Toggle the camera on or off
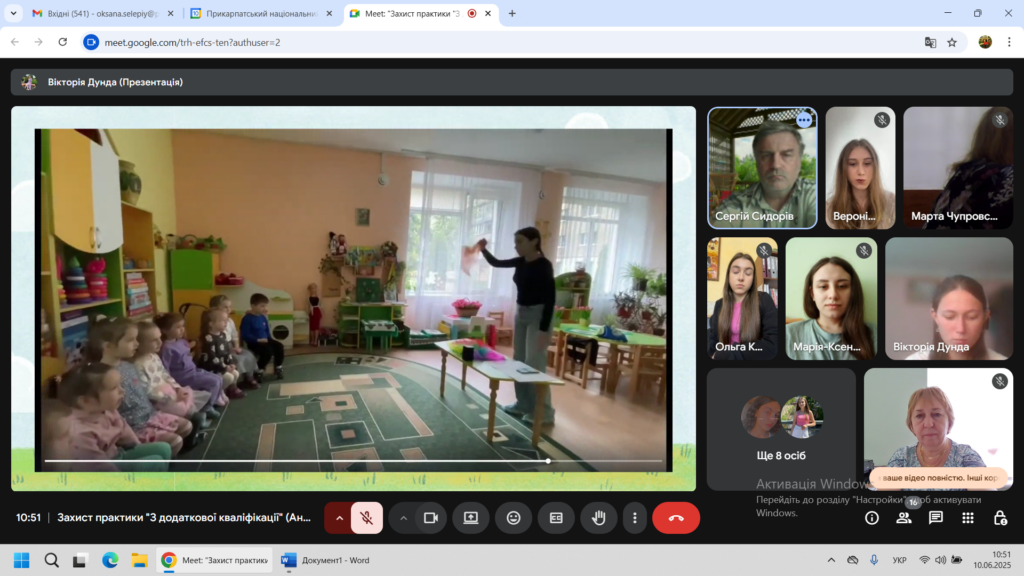The width and height of the screenshot is (1024, 576). coord(431,518)
